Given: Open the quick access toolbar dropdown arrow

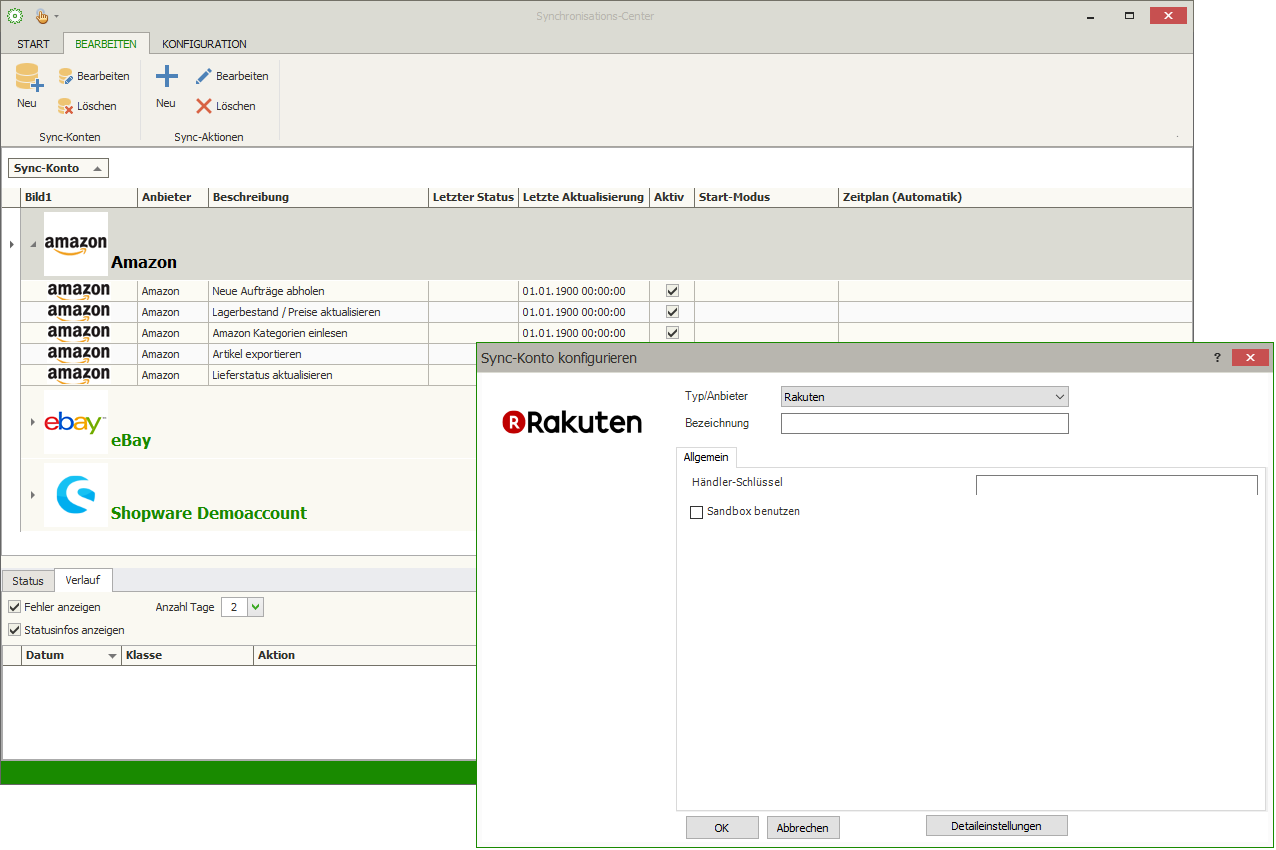Looking at the screenshot, I should (57, 16).
